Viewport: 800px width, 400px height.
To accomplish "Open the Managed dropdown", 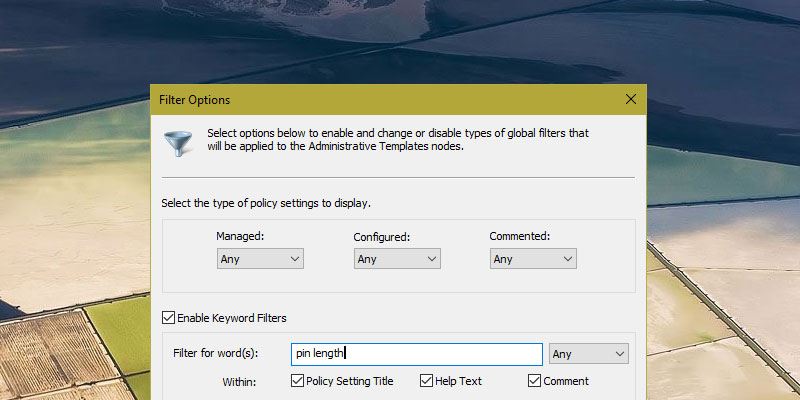I will tap(259, 259).
